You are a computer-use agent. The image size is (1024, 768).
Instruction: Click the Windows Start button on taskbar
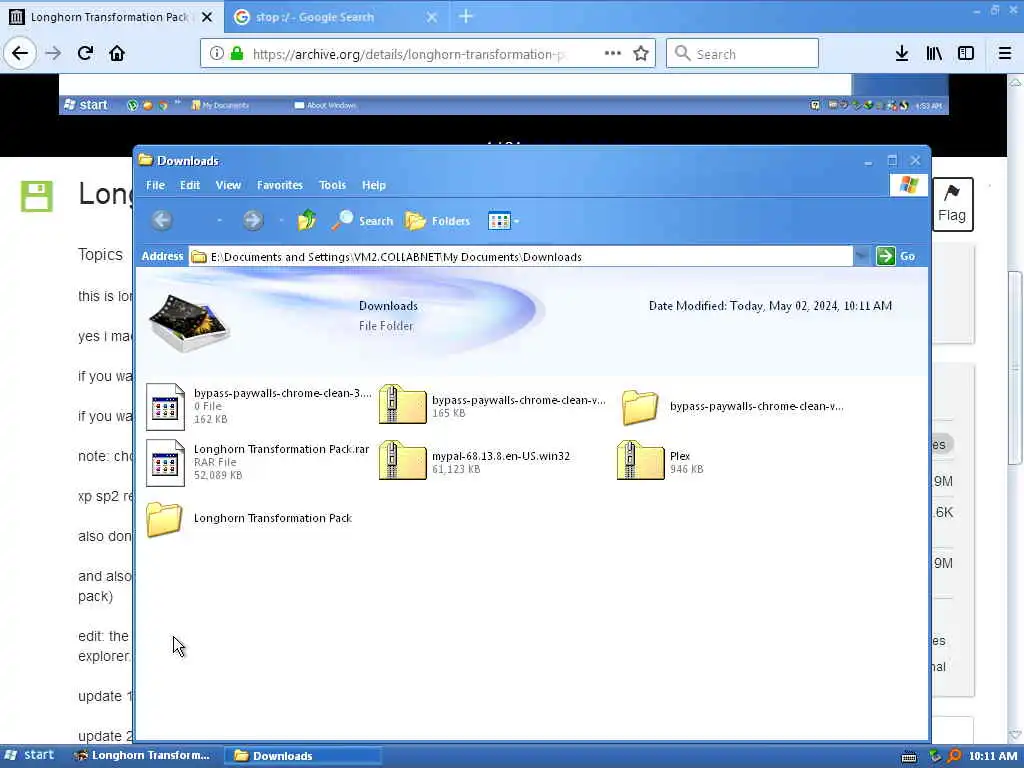click(29, 756)
